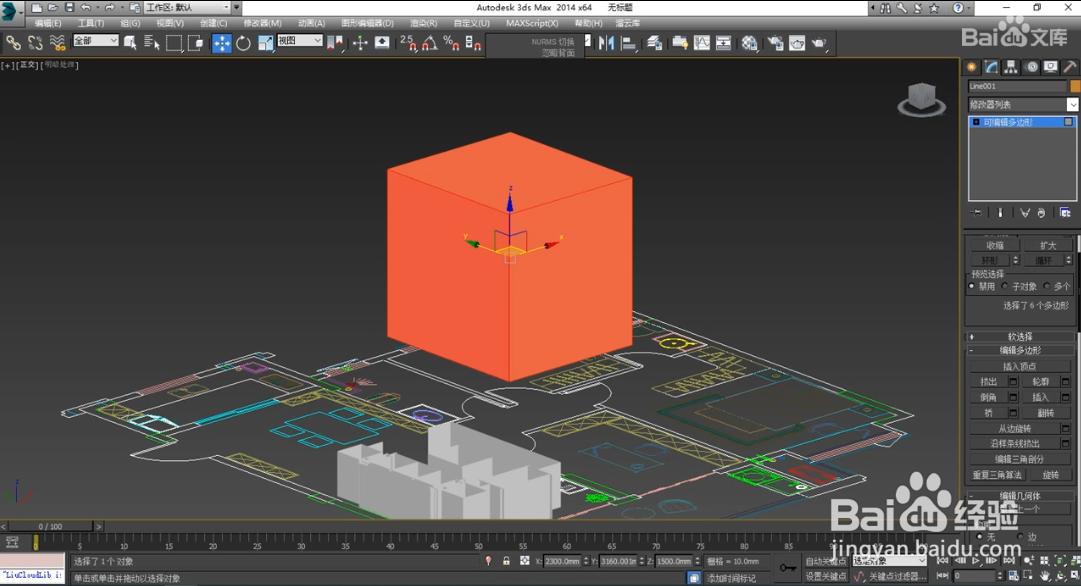Screen dimensions: 1081x586
Task: Open the Curve Editor icon
Action: [702, 43]
